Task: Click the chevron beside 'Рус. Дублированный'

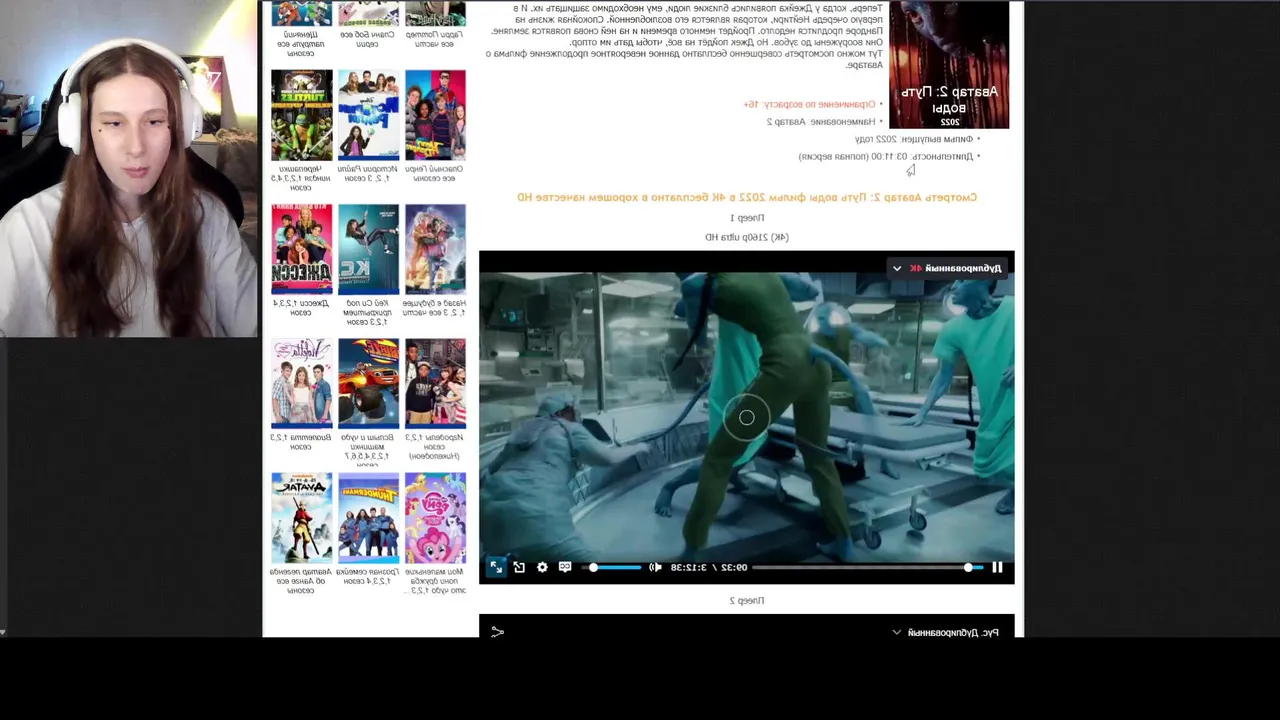Action: 897,632
